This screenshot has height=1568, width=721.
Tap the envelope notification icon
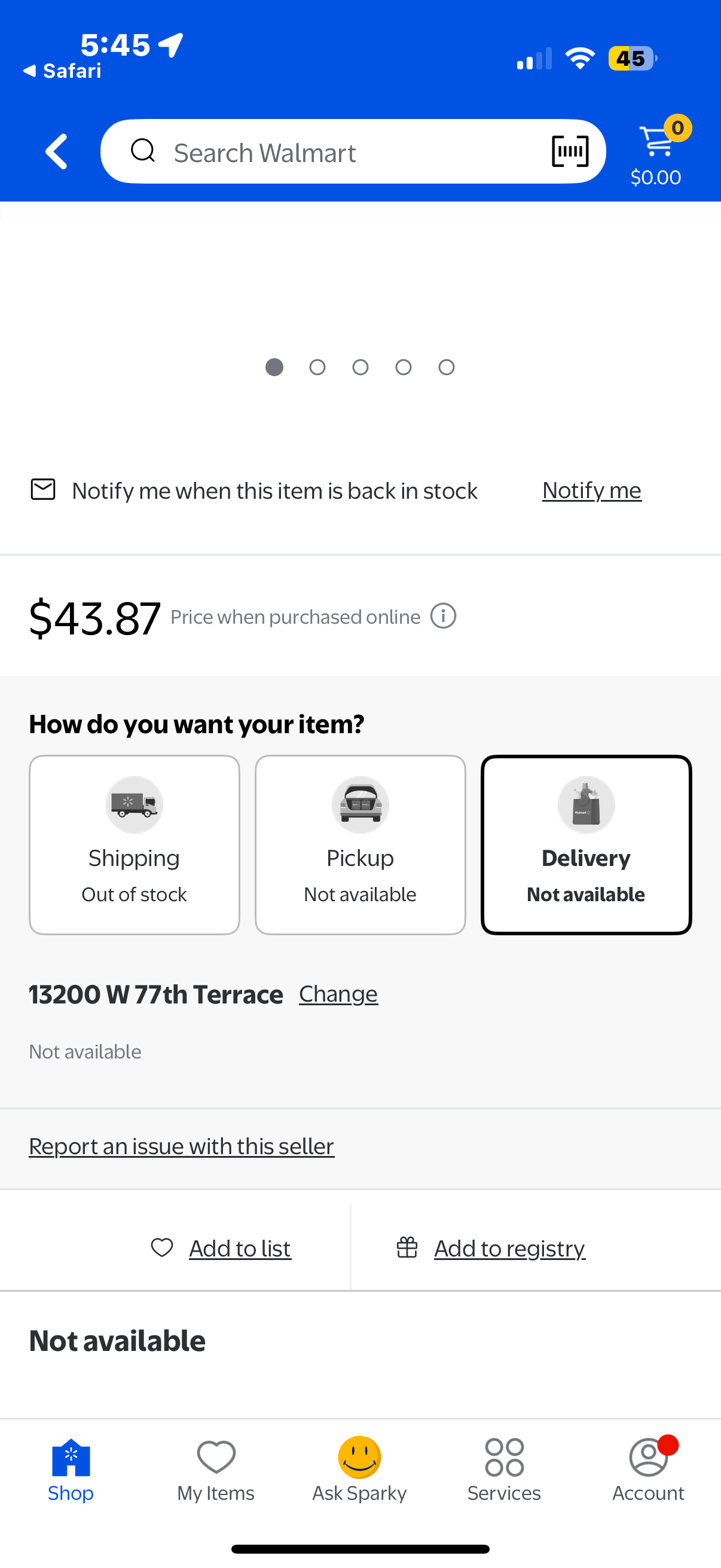pyautogui.click(x=43, y=489)
